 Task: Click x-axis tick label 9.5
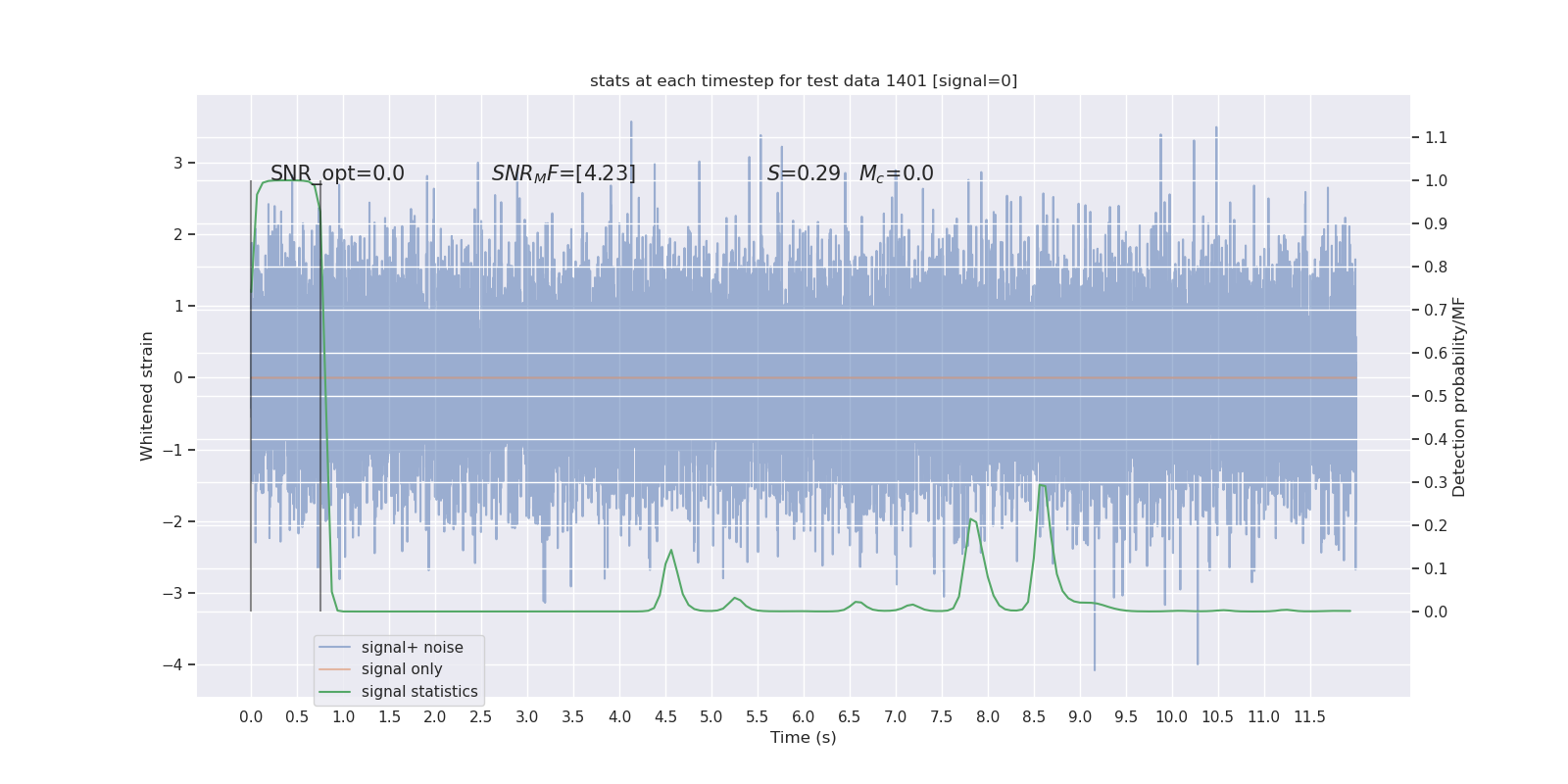[1126, 716]
